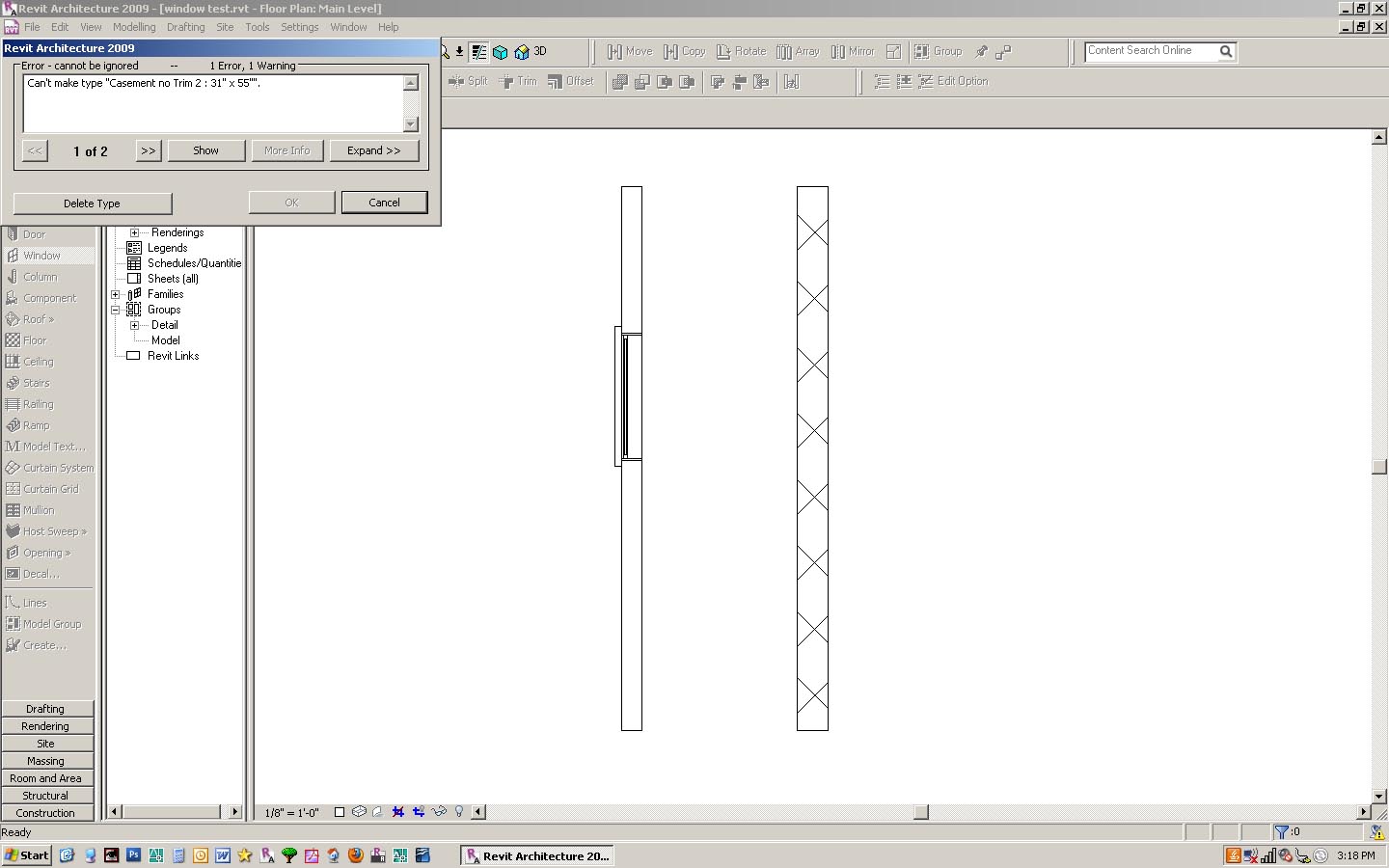Select the Curtain Grid tool

click(50, 489)
